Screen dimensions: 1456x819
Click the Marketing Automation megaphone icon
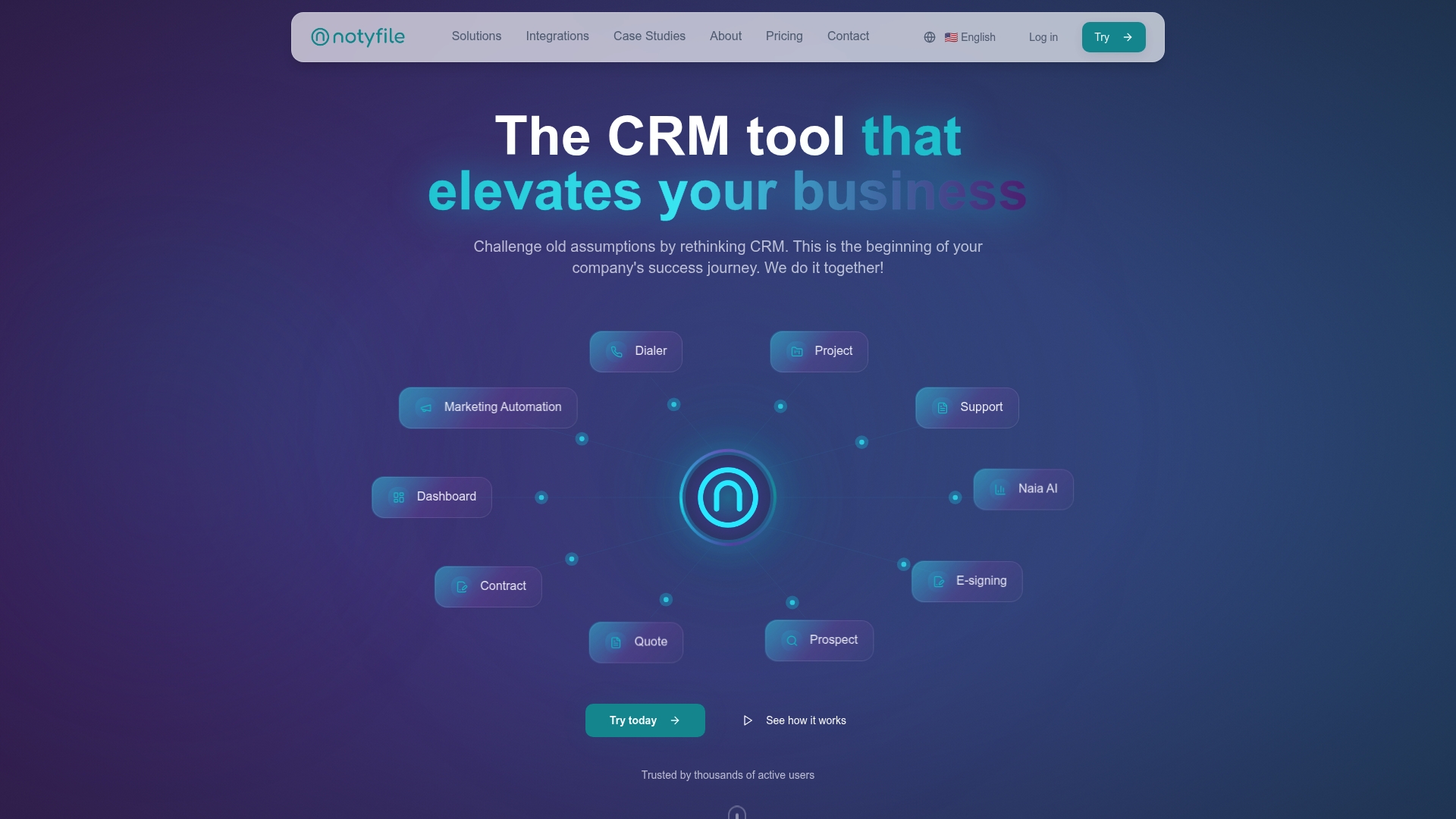click(x=426, y=408)
